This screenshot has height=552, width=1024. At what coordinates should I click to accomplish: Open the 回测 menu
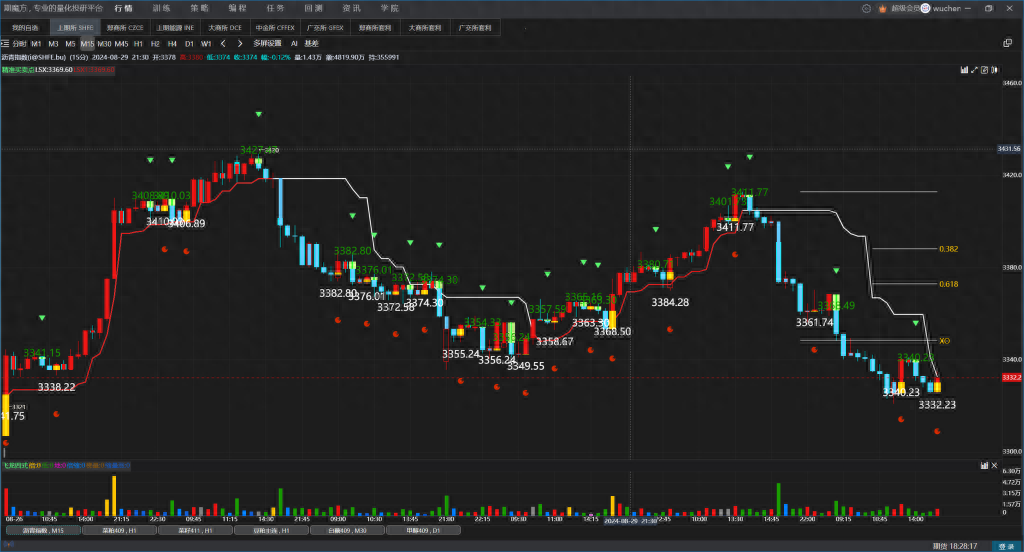point(313,8)
